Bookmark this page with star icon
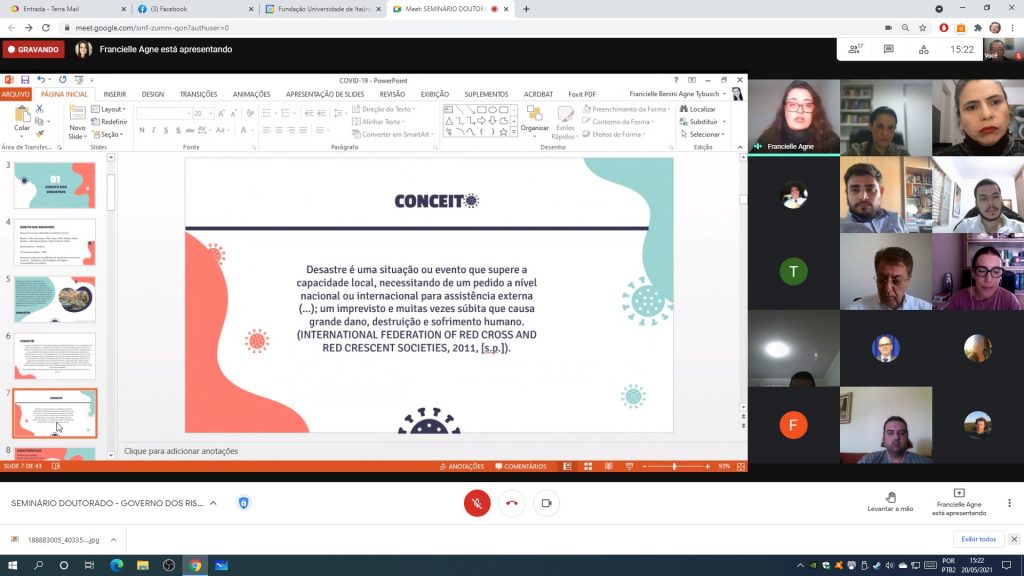Viewport: 1024px width, 576px height. 923,28
